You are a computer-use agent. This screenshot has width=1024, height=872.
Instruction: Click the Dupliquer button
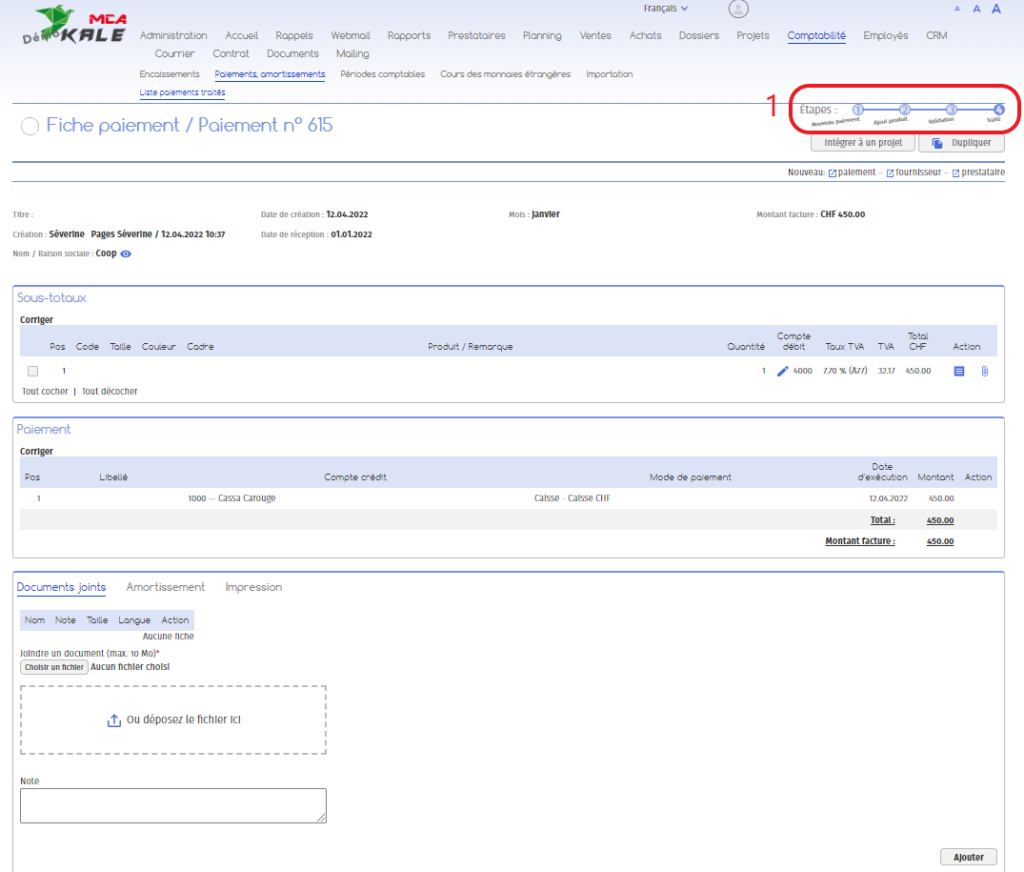[961, 143]
